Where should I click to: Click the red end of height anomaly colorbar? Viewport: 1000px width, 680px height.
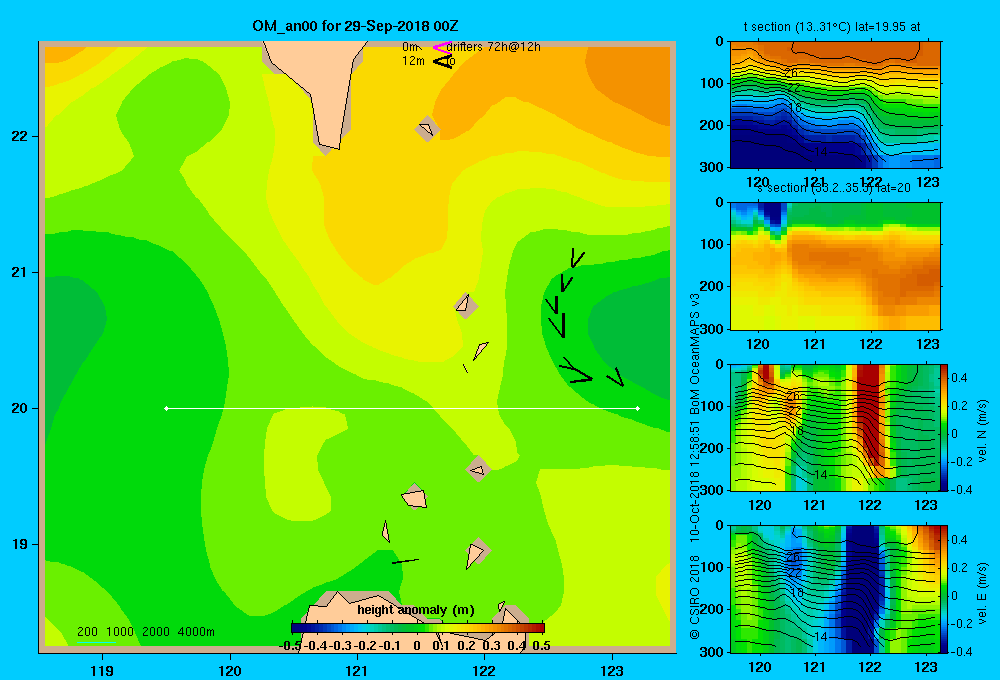click(x=536, y=628)
